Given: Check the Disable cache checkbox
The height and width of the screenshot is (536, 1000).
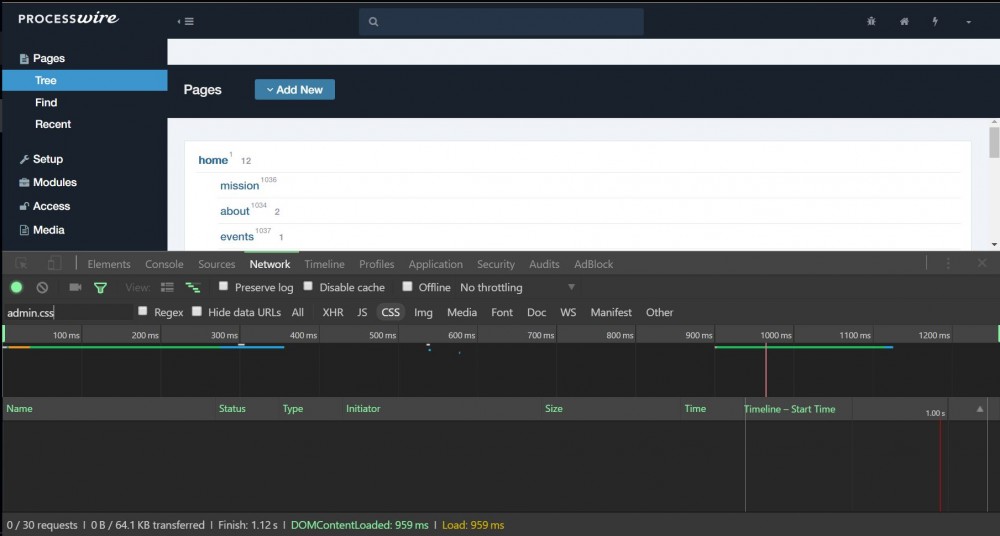Looking at the screenshot, I should tap(308, 287).
